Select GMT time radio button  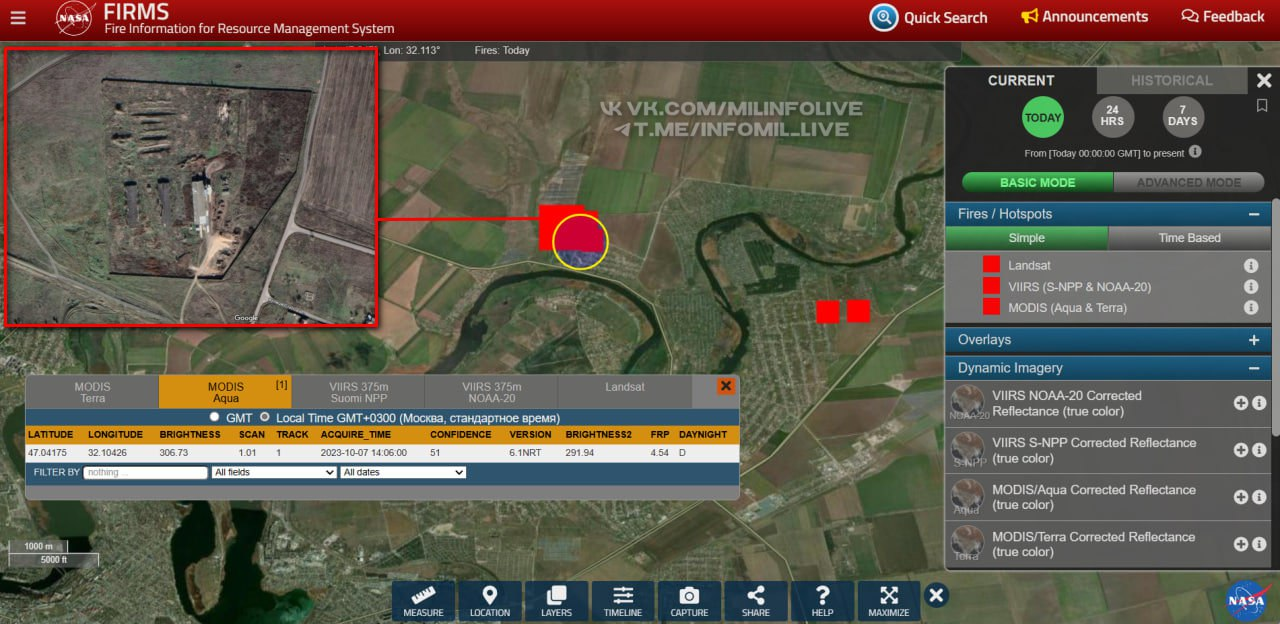click(x=214, y=417)
